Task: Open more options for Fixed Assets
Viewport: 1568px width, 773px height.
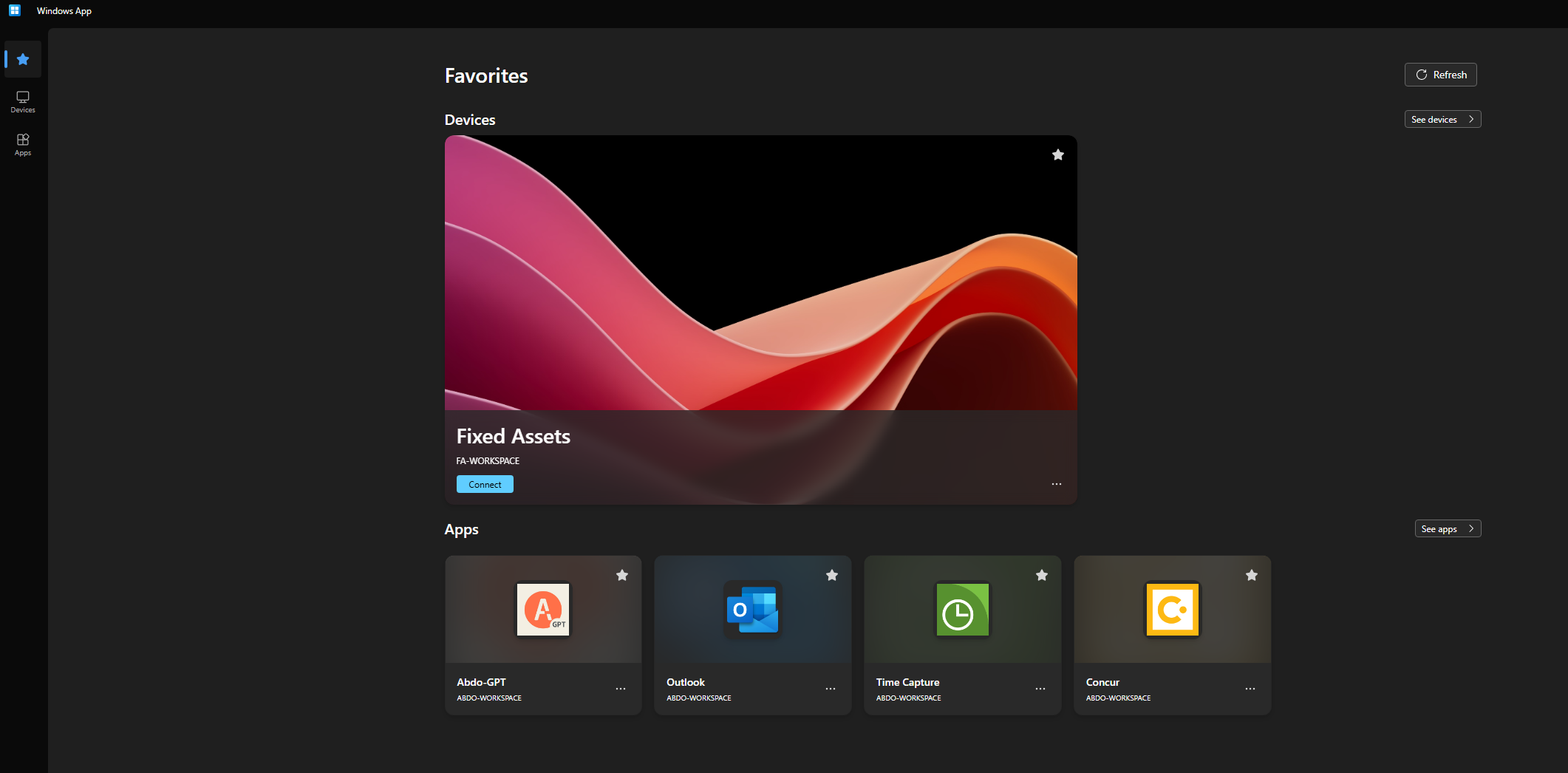Action: click(1057, 484)
